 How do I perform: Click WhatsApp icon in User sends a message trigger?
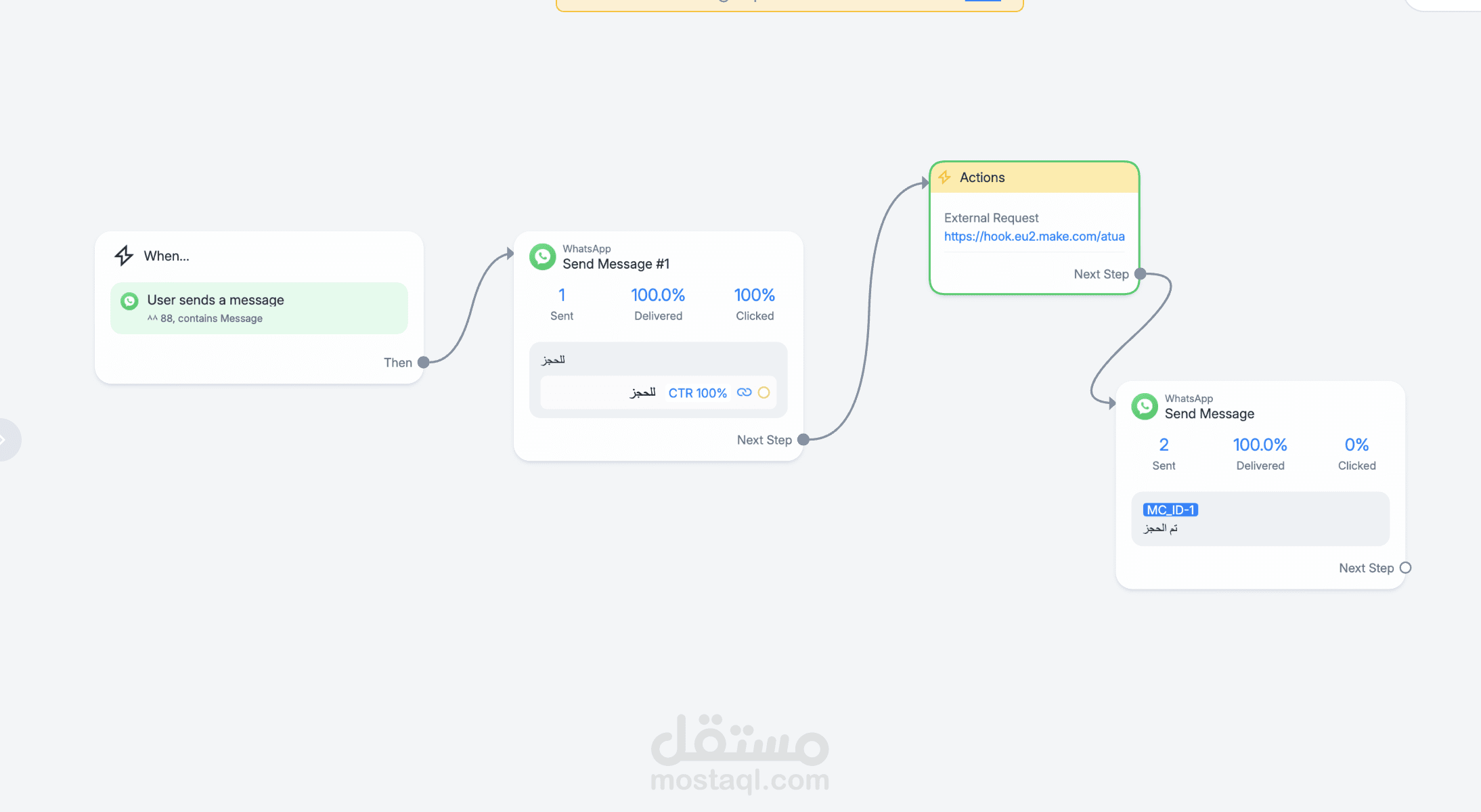[129, 301]
